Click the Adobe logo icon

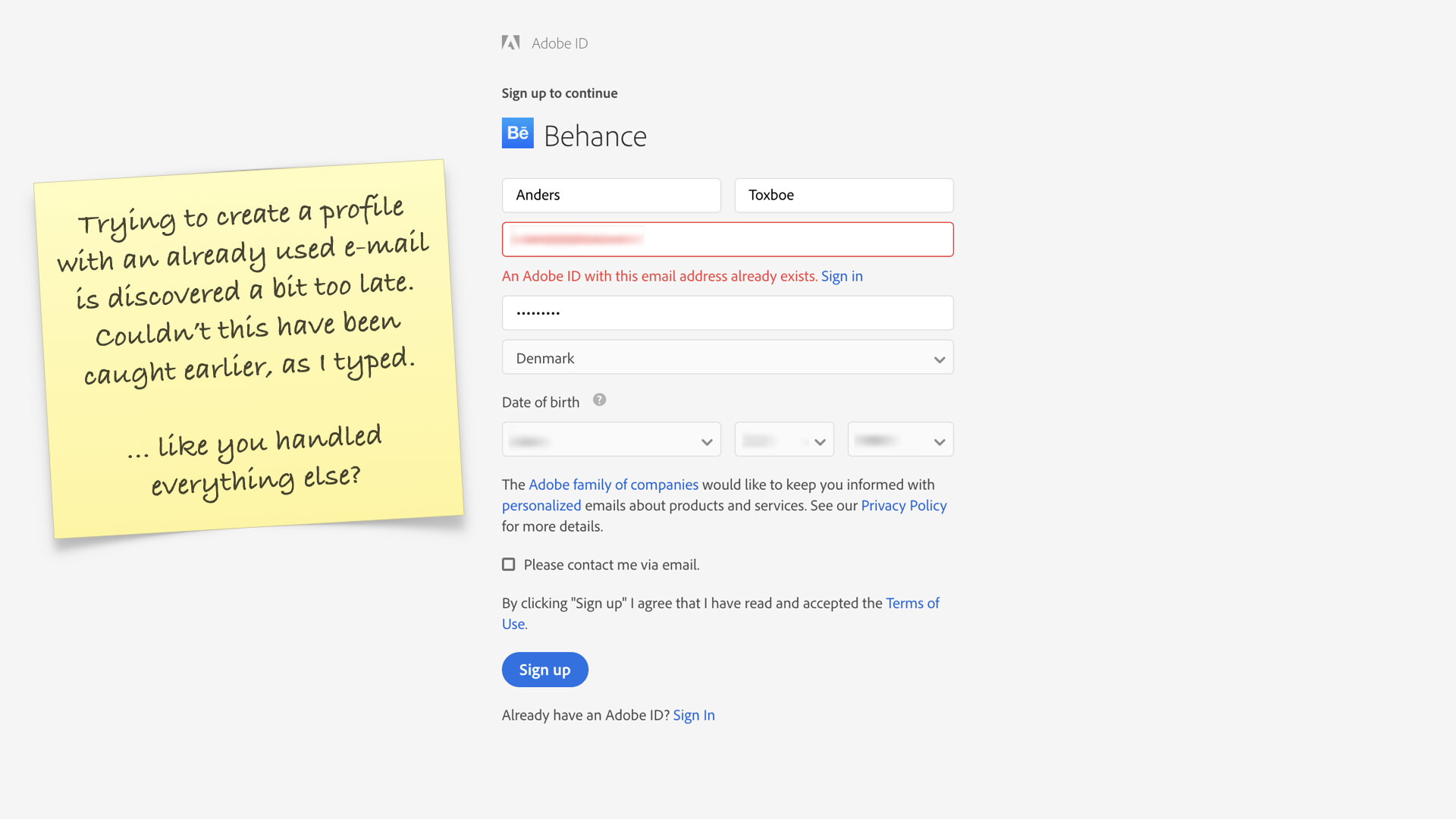[510, 43]
